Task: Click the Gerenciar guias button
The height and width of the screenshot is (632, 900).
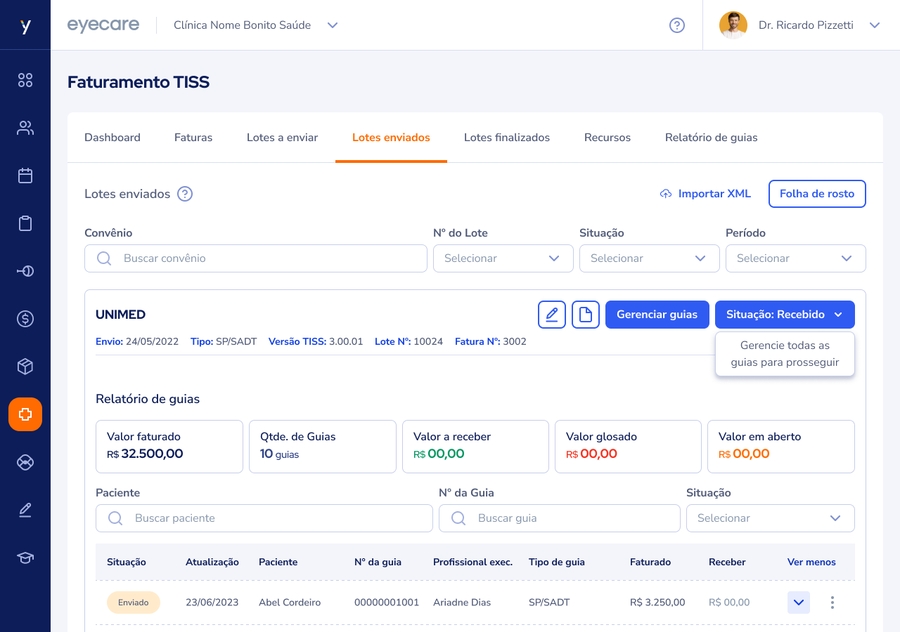Action: (x=657, y=315)
